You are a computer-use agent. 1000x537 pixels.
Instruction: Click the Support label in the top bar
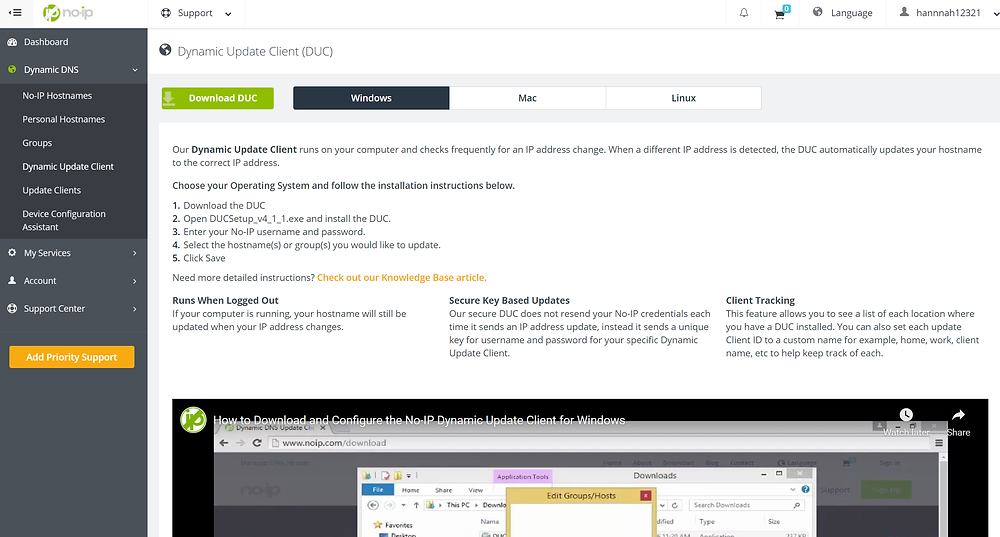point(195,13)
